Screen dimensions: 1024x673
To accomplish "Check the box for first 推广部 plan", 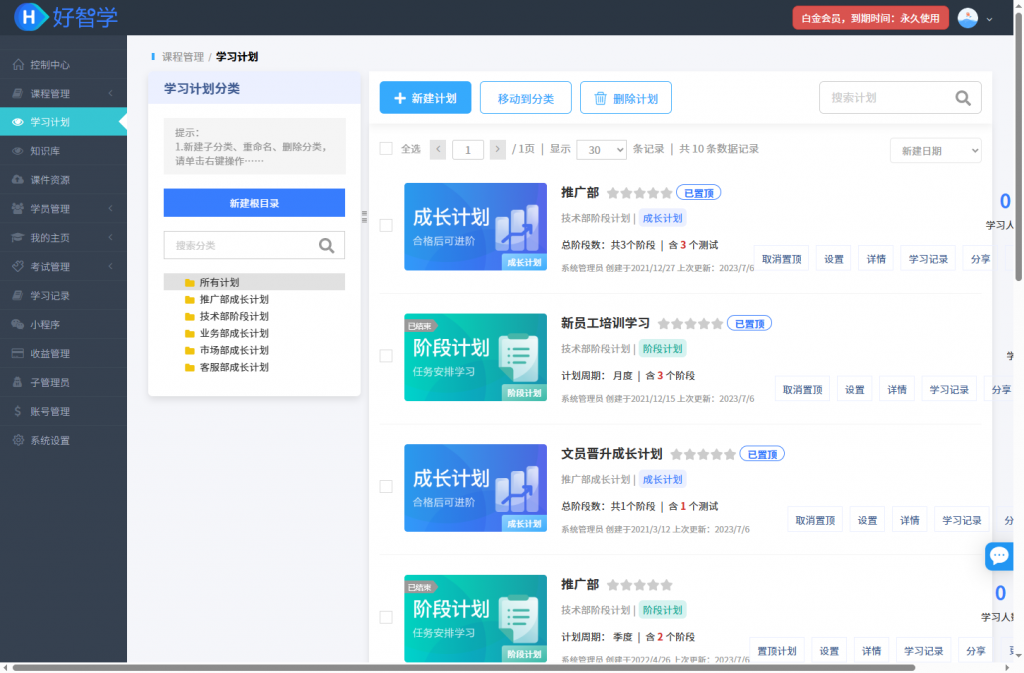I will point(386,226).
